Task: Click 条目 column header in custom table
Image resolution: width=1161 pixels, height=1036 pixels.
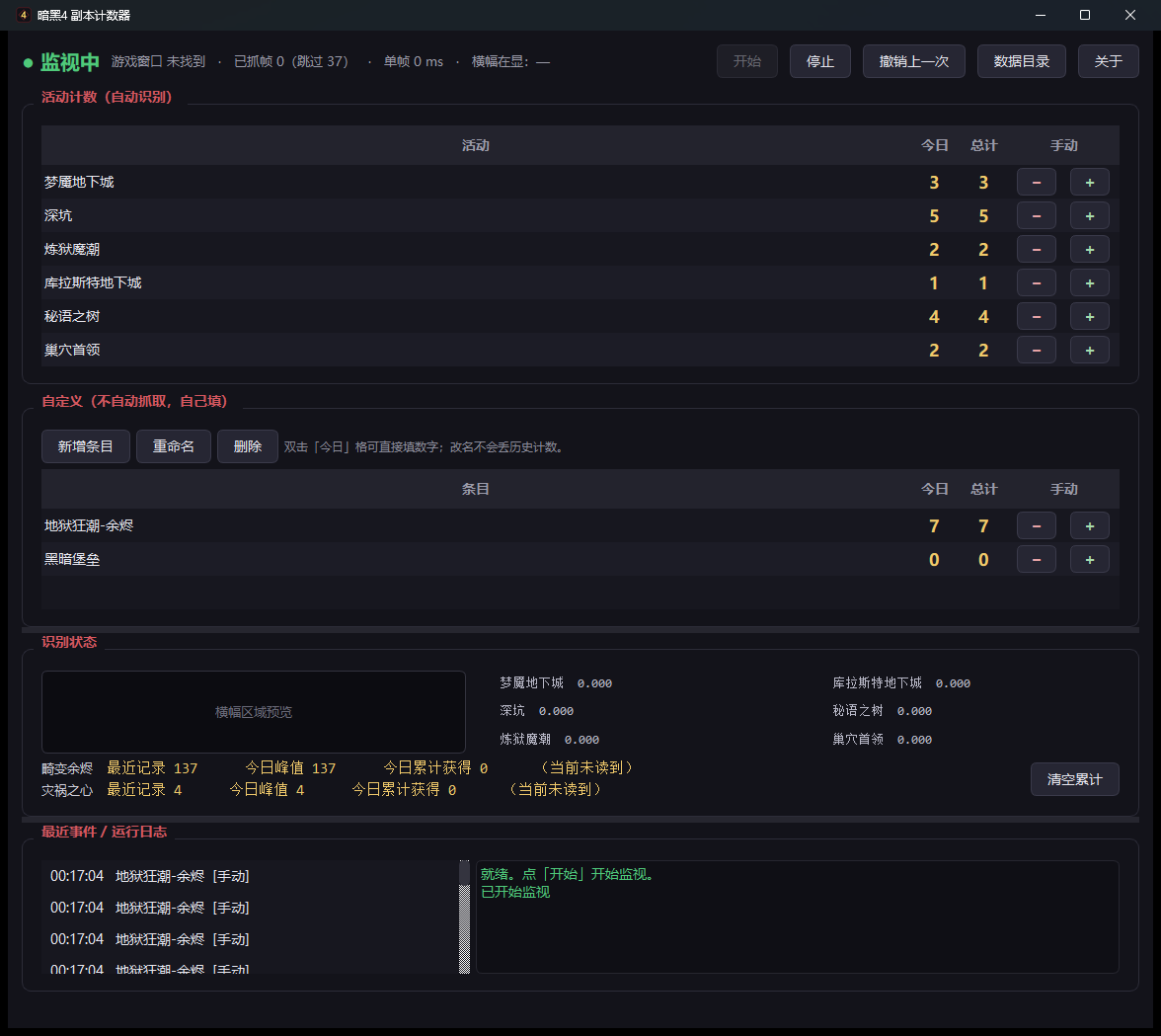Action: pyautogui.click(x=476, y=489)
